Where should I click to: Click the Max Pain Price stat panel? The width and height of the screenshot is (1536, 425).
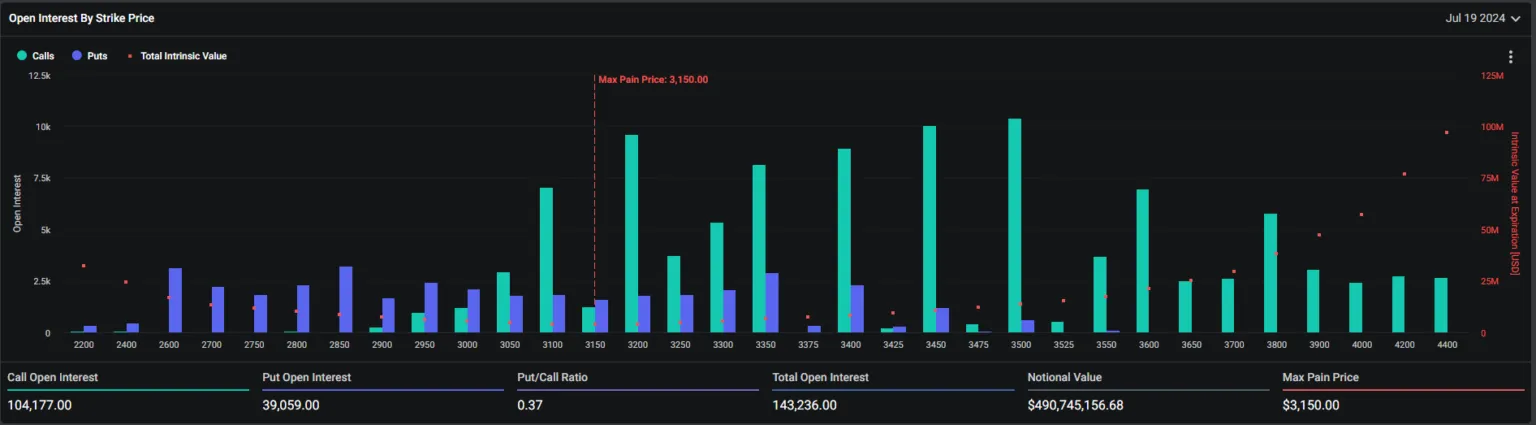point(1403,392)
